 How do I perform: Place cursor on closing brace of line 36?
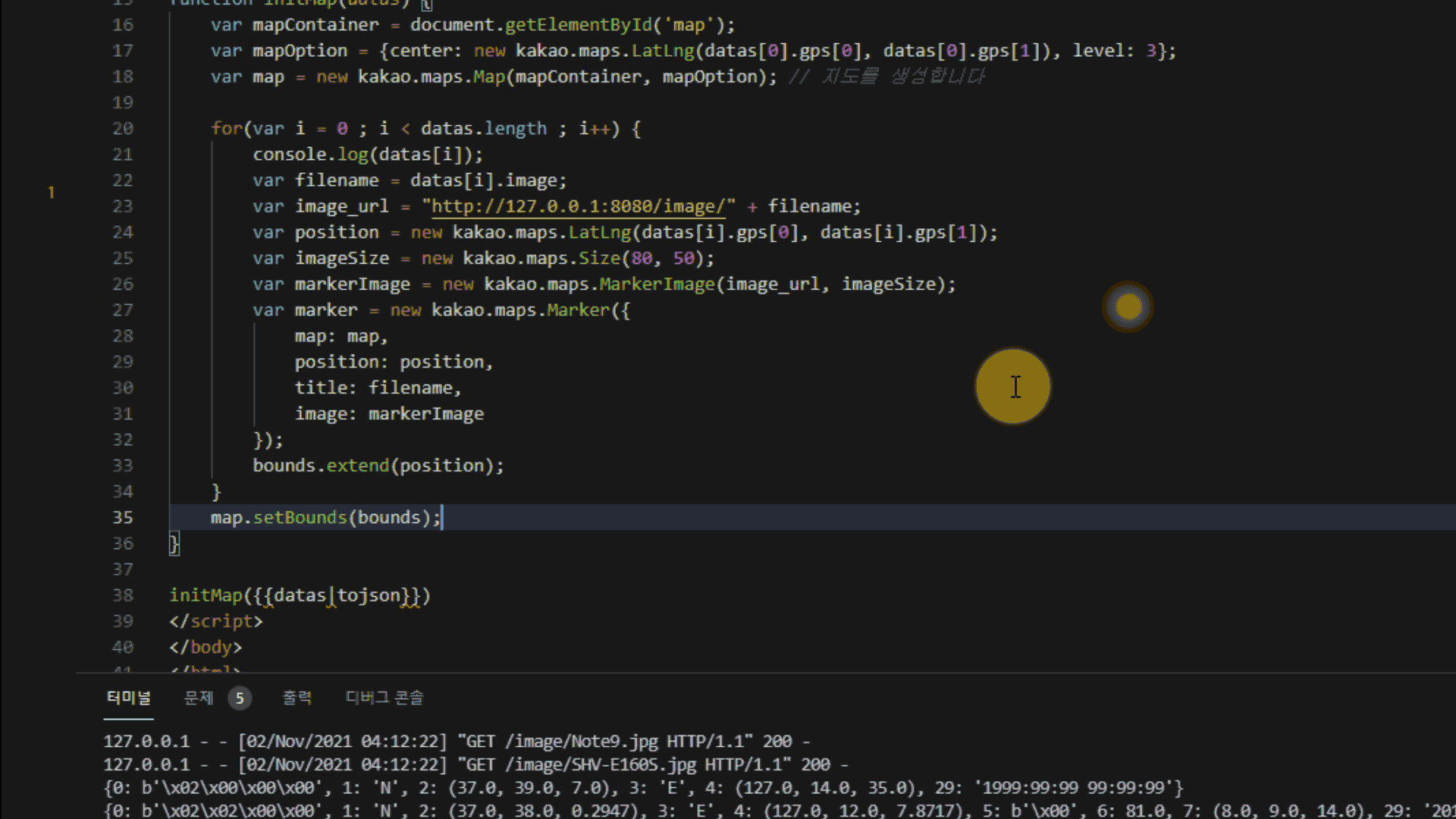(174, 543)
